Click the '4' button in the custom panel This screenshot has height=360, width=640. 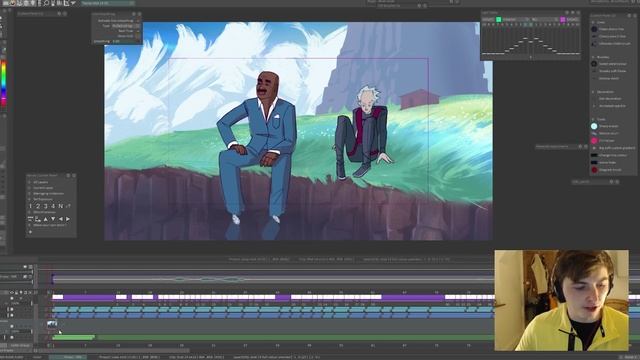click(53, 206)
